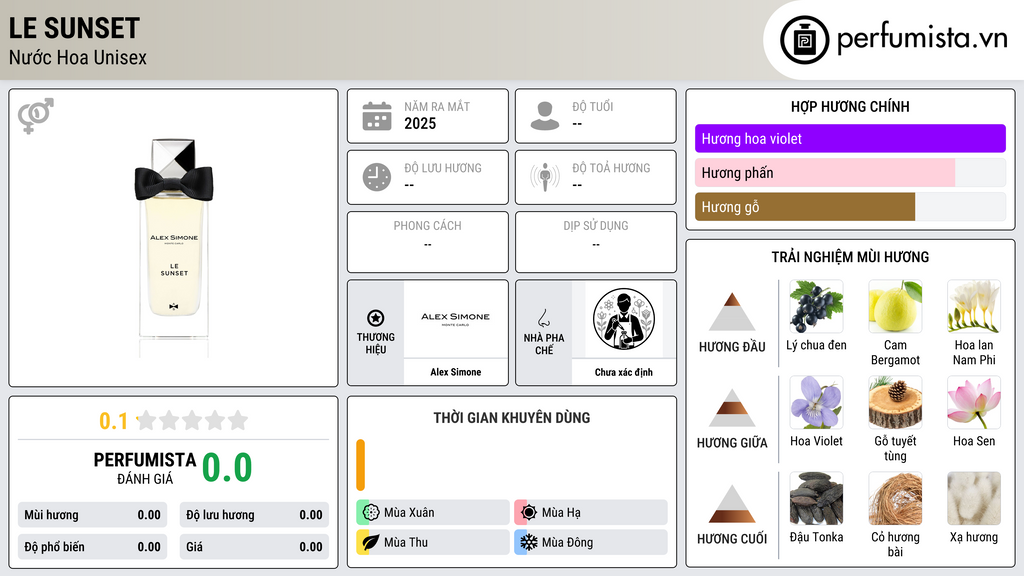Click the Trải nghiệm mùi hương heading
Image resolution: width=1024 pixels, height=576 pixels.
coord(850,257)
